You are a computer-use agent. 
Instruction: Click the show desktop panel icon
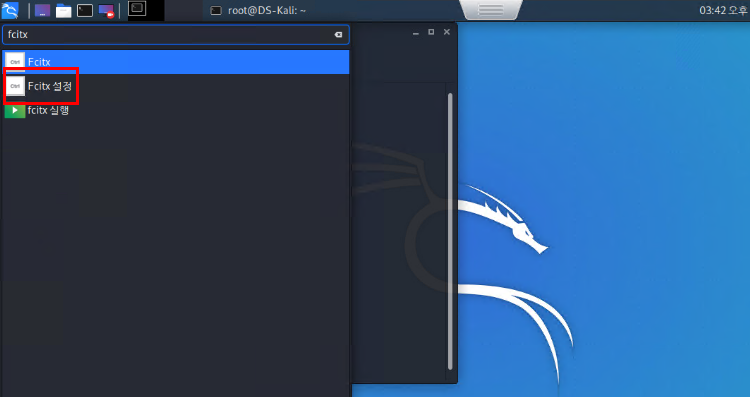42,10
